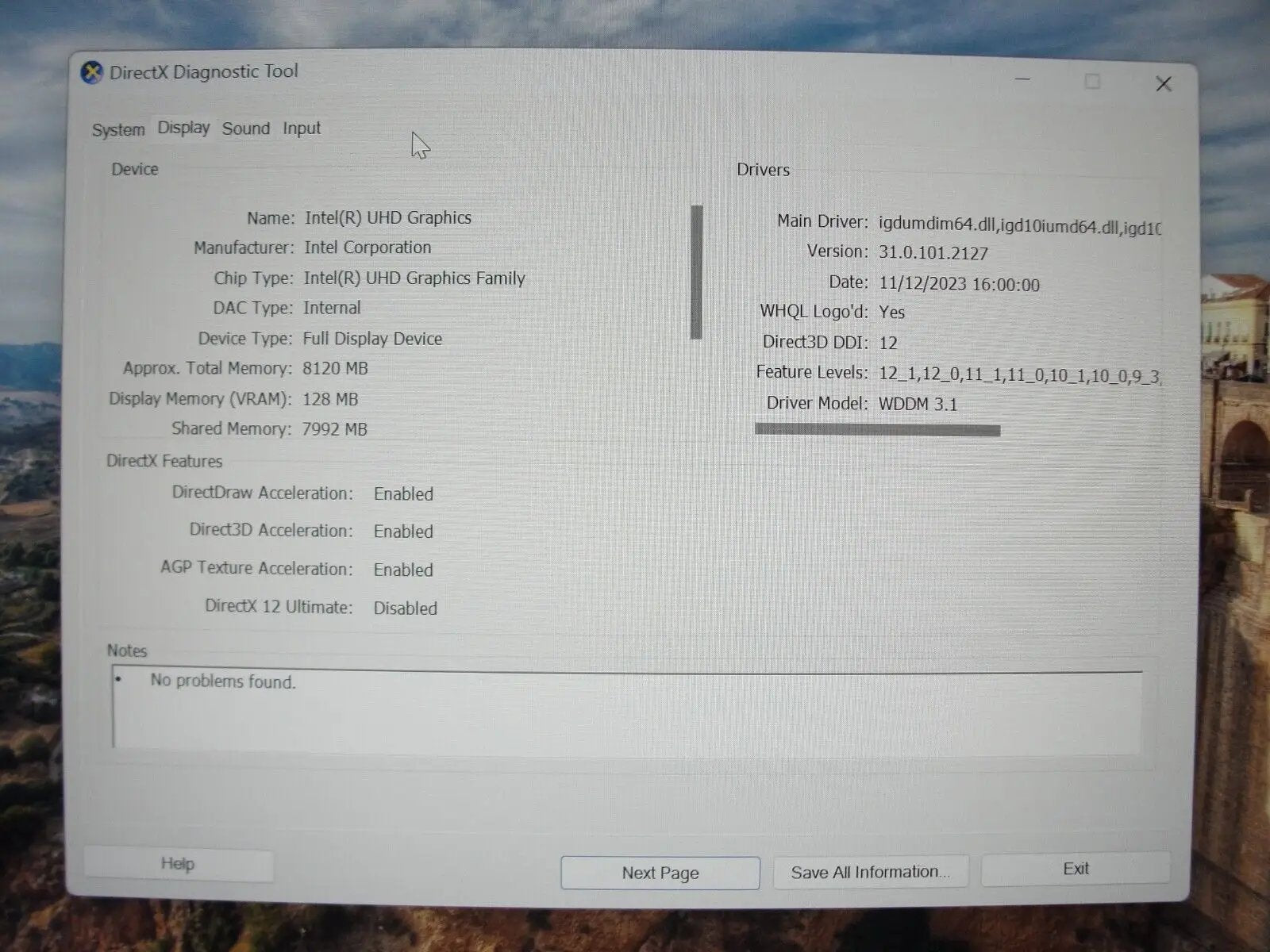The width and height of the screenshot is (1270, 952).
Task: Click the 'DirectX Features' section heading
Action: (x=164, y=461)
